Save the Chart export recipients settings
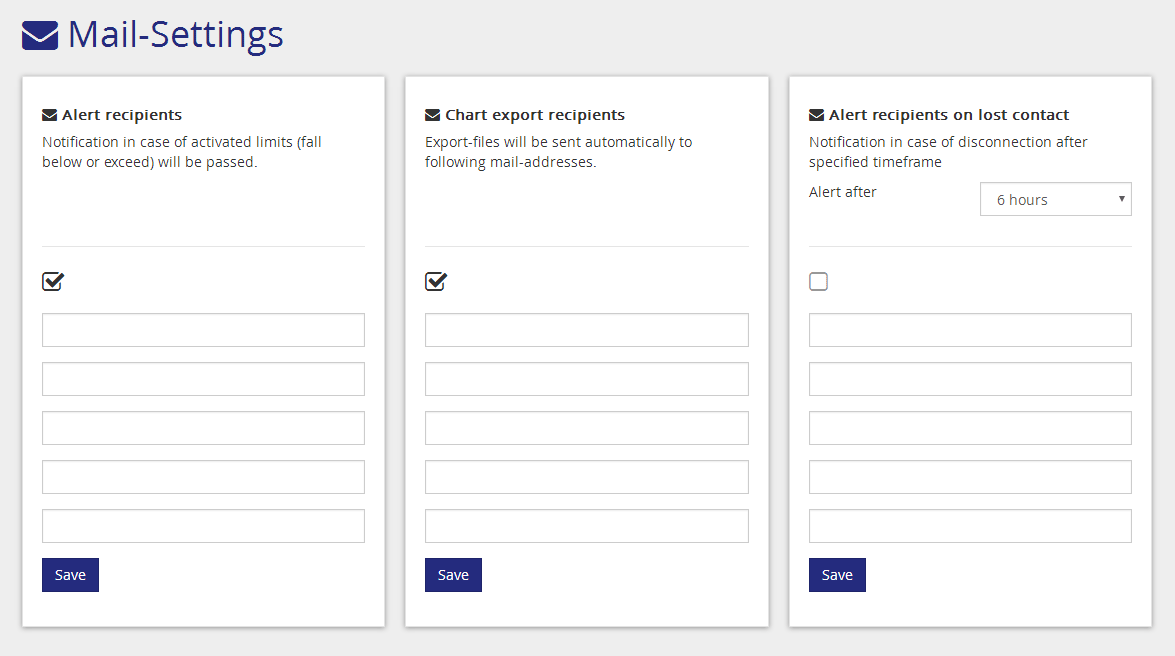Viewport: 1175px width, 656px height. [453, 575]
